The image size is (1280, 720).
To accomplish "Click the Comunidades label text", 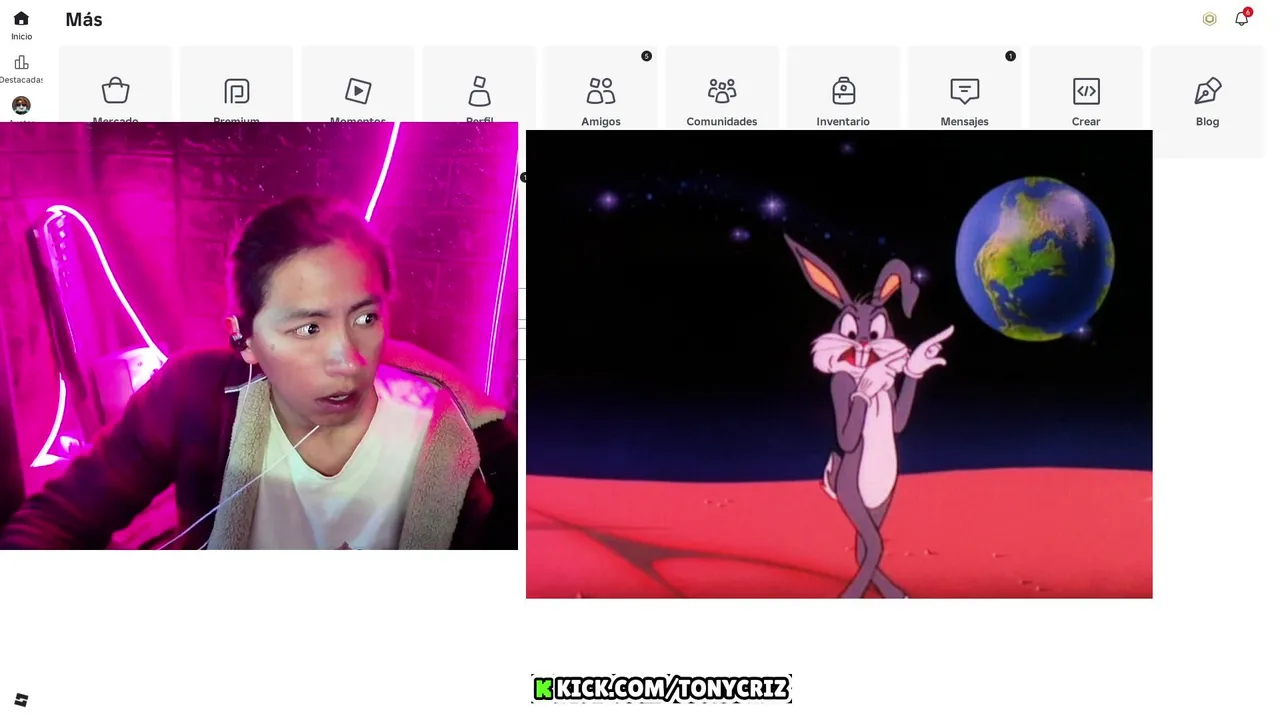I will (x=722, y=122).
